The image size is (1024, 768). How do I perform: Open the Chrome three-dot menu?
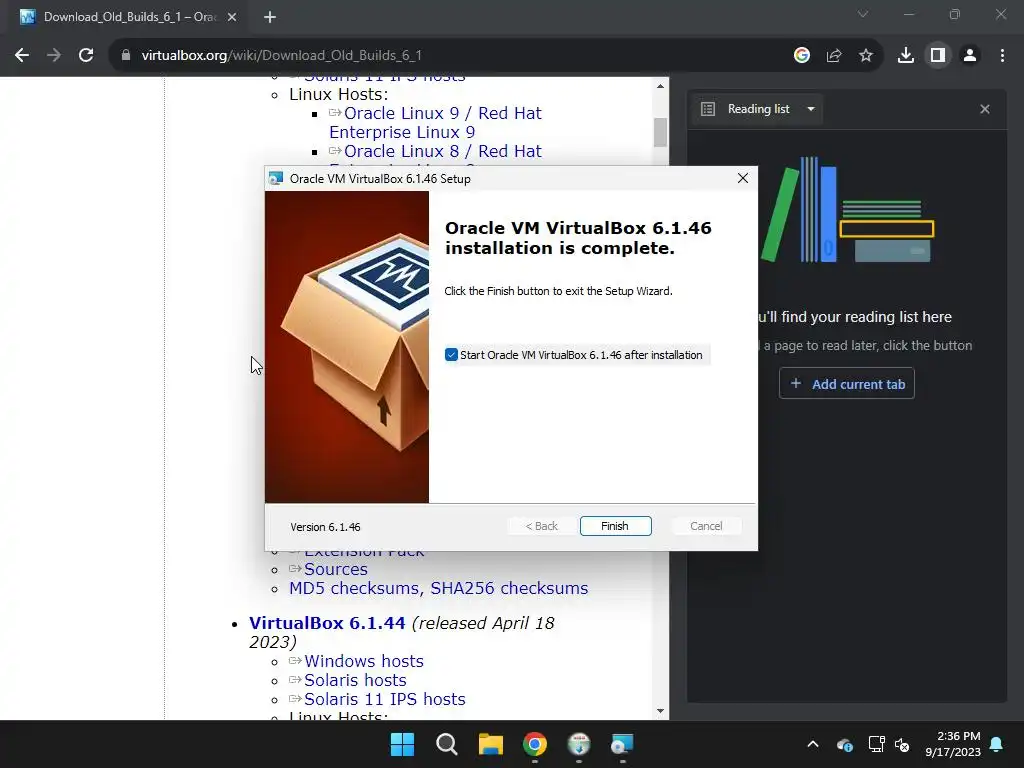click(x=1002, y=56)
